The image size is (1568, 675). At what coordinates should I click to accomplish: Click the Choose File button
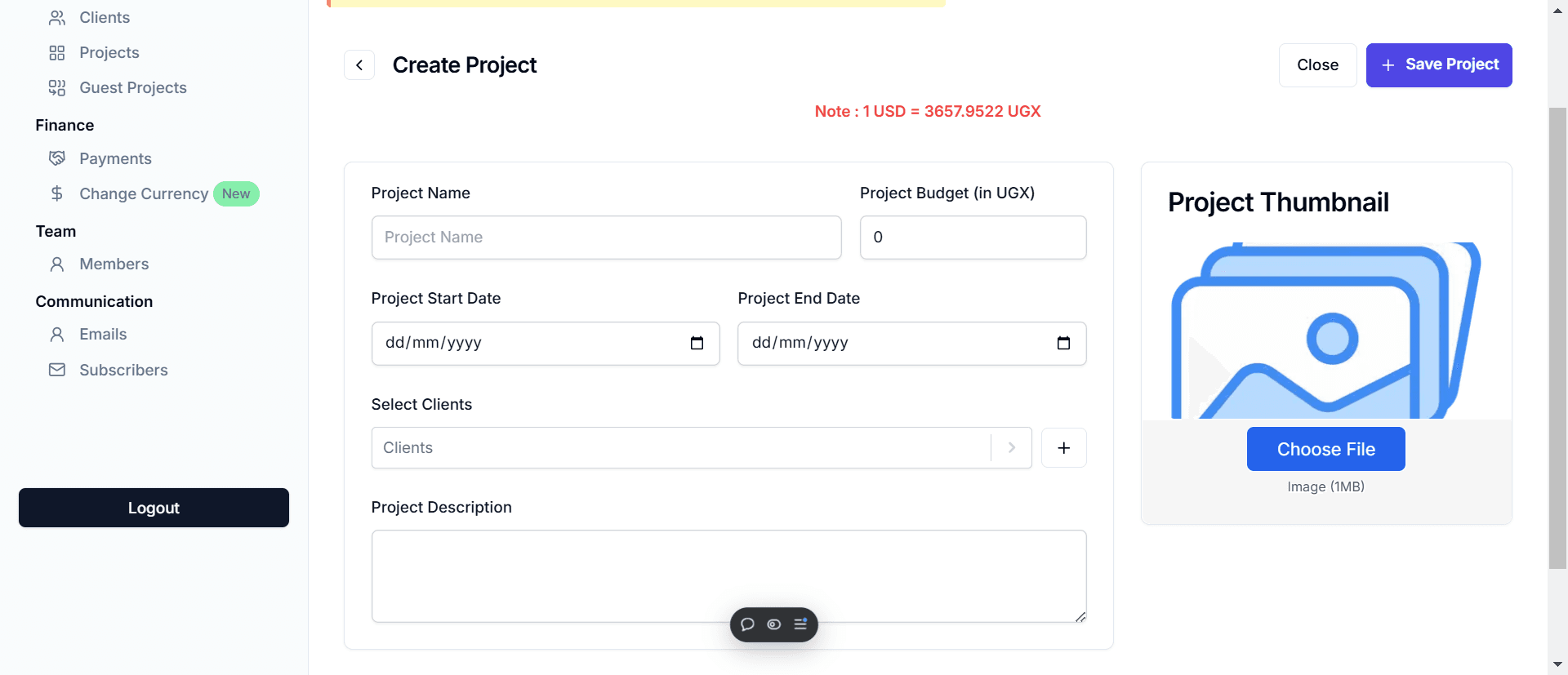pyautogui.click(x=1325, y=449)
